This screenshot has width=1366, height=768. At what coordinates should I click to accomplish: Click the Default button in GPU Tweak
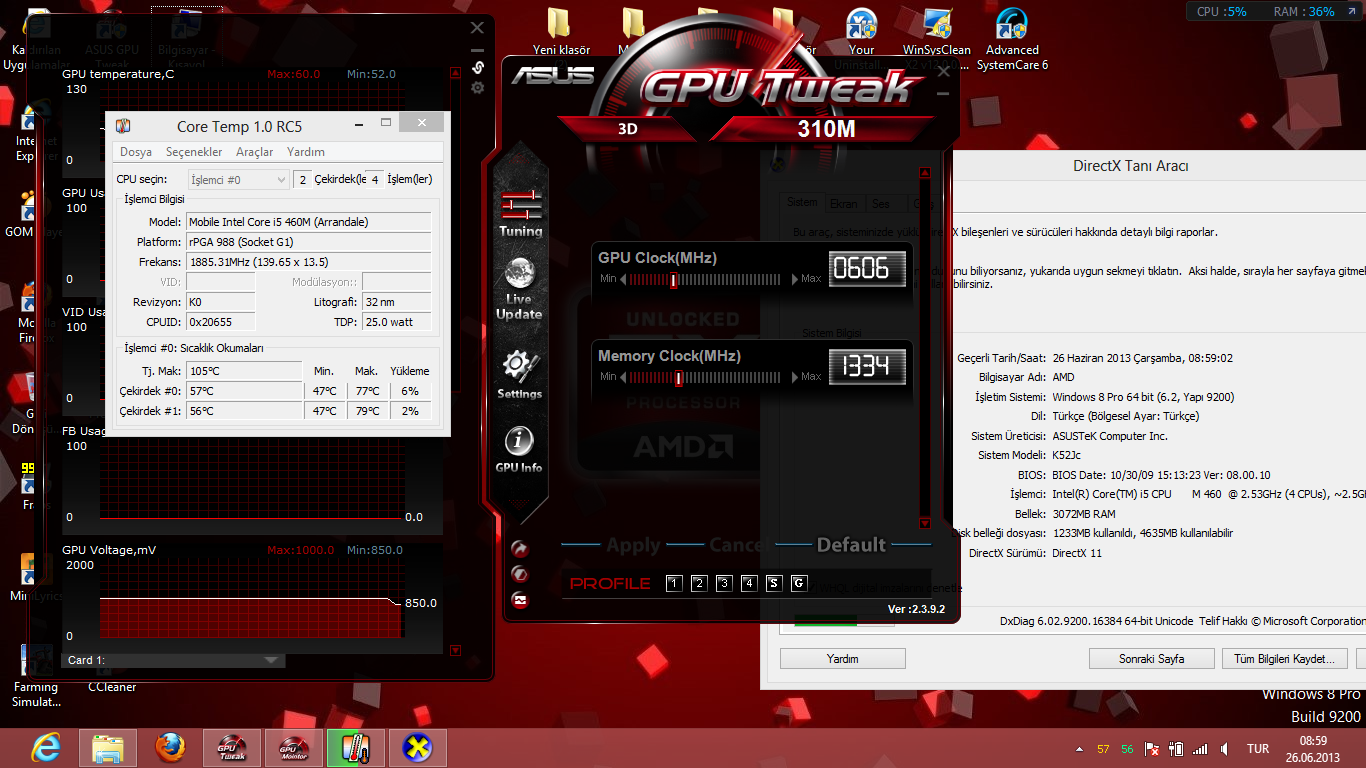click(x=851, y=545)
